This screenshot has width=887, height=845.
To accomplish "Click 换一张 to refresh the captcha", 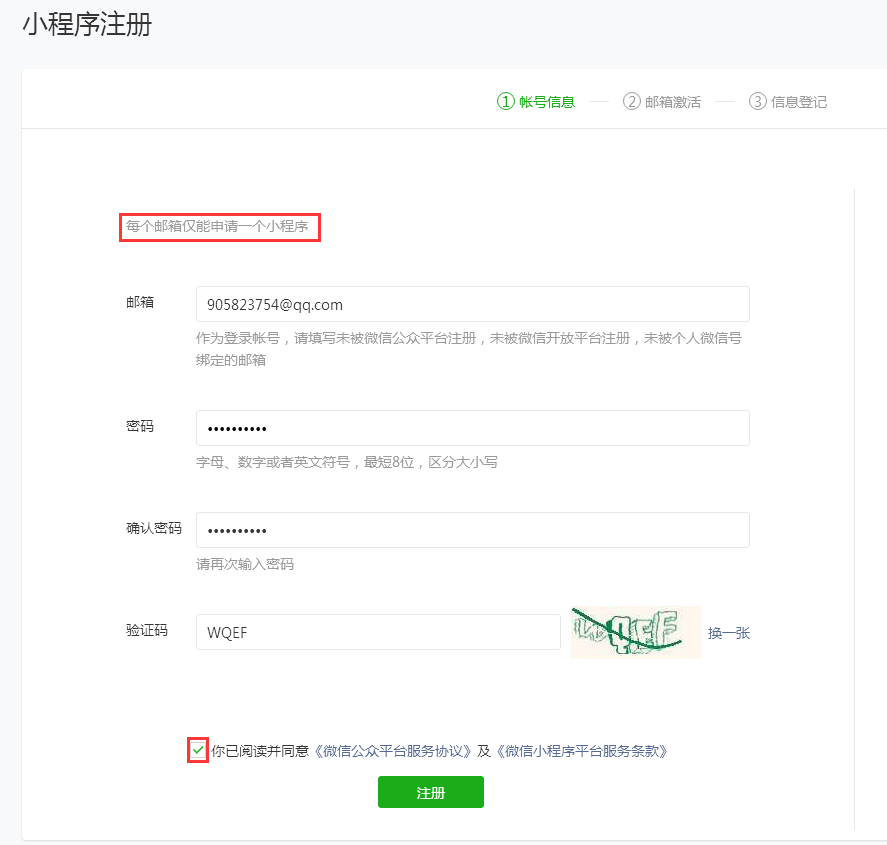I will [x=728, y=631].
